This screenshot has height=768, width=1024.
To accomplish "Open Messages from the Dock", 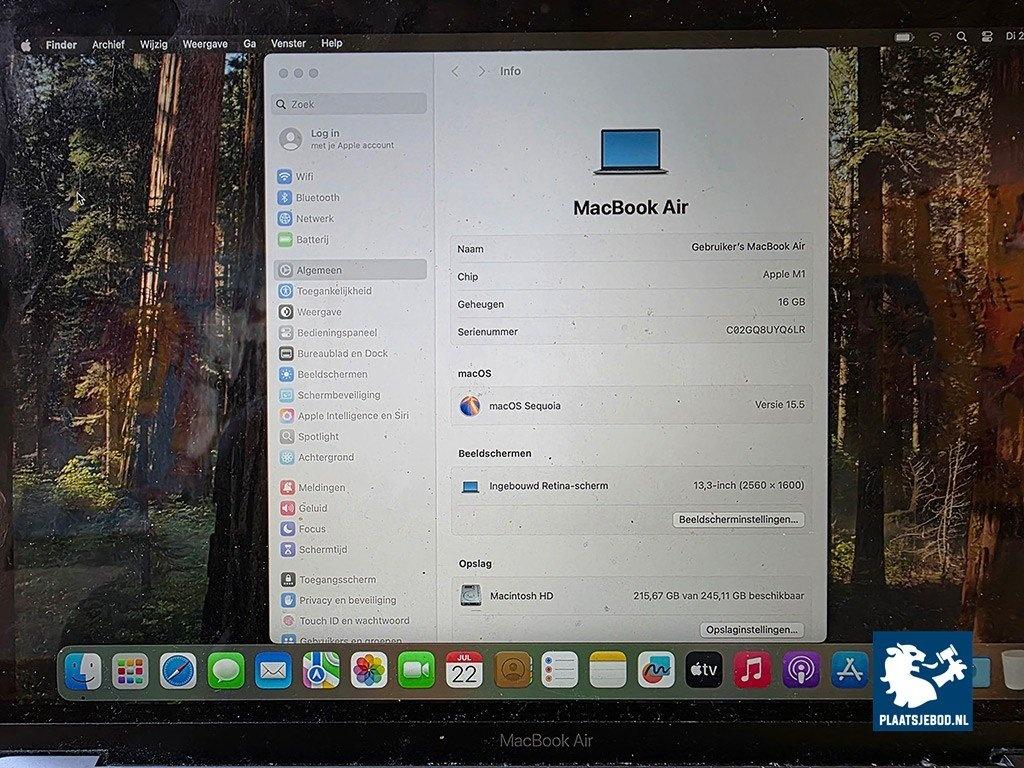I will [x=226, y=671].
